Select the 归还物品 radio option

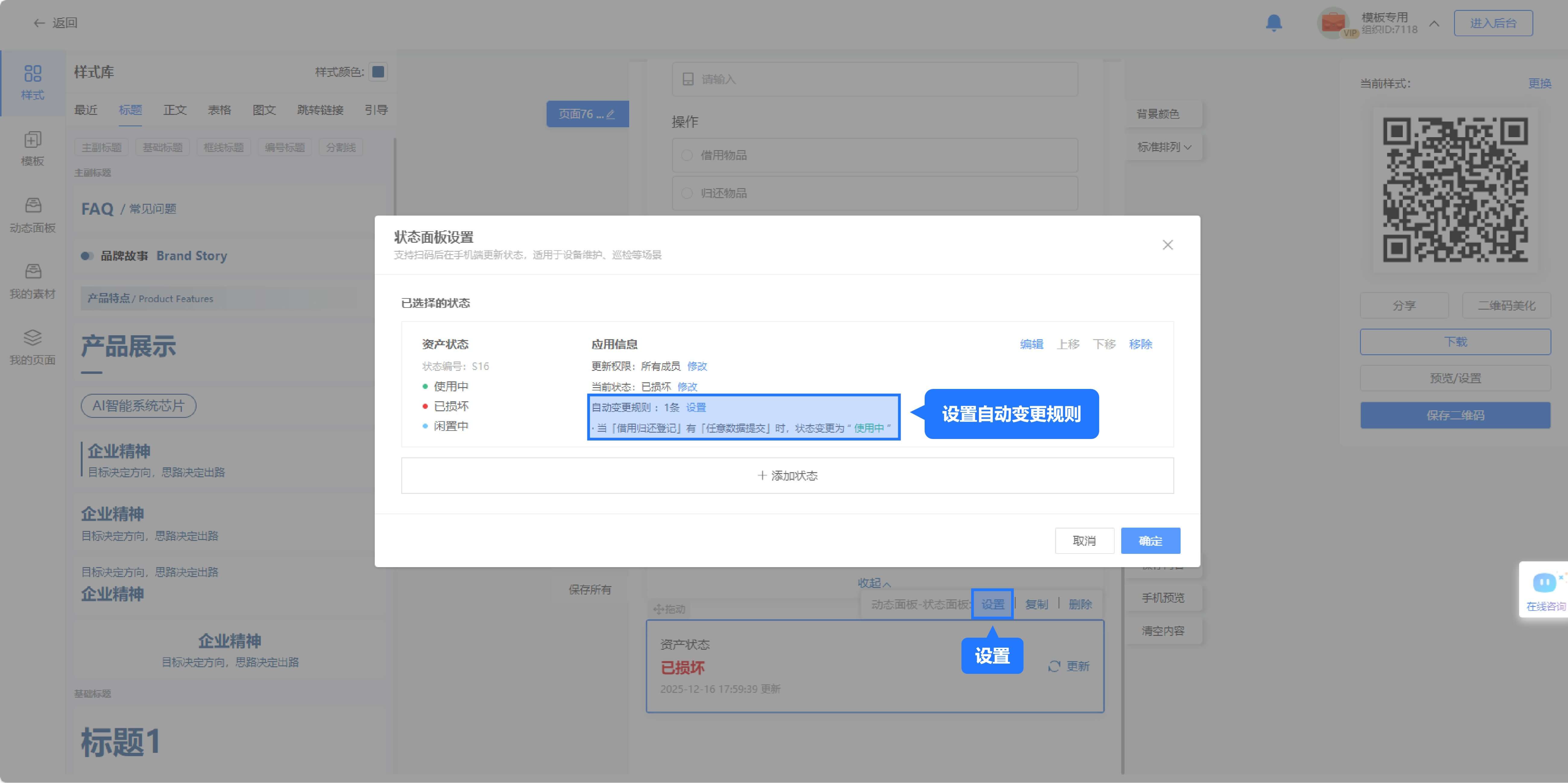point(687,193)
